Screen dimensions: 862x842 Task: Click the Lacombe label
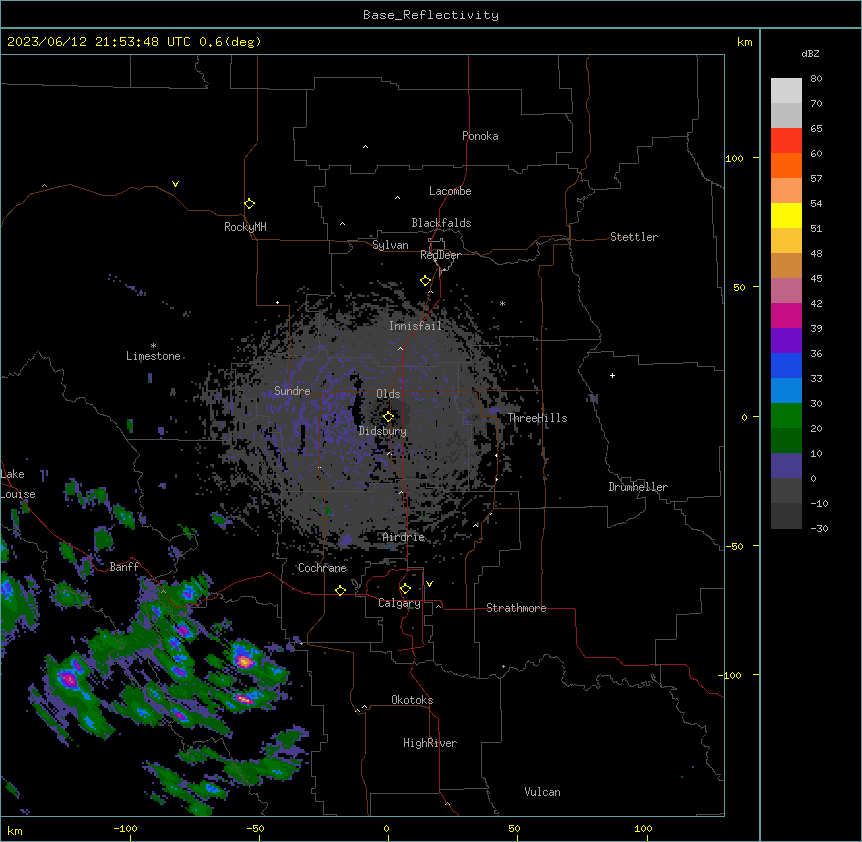coord(450,191)
